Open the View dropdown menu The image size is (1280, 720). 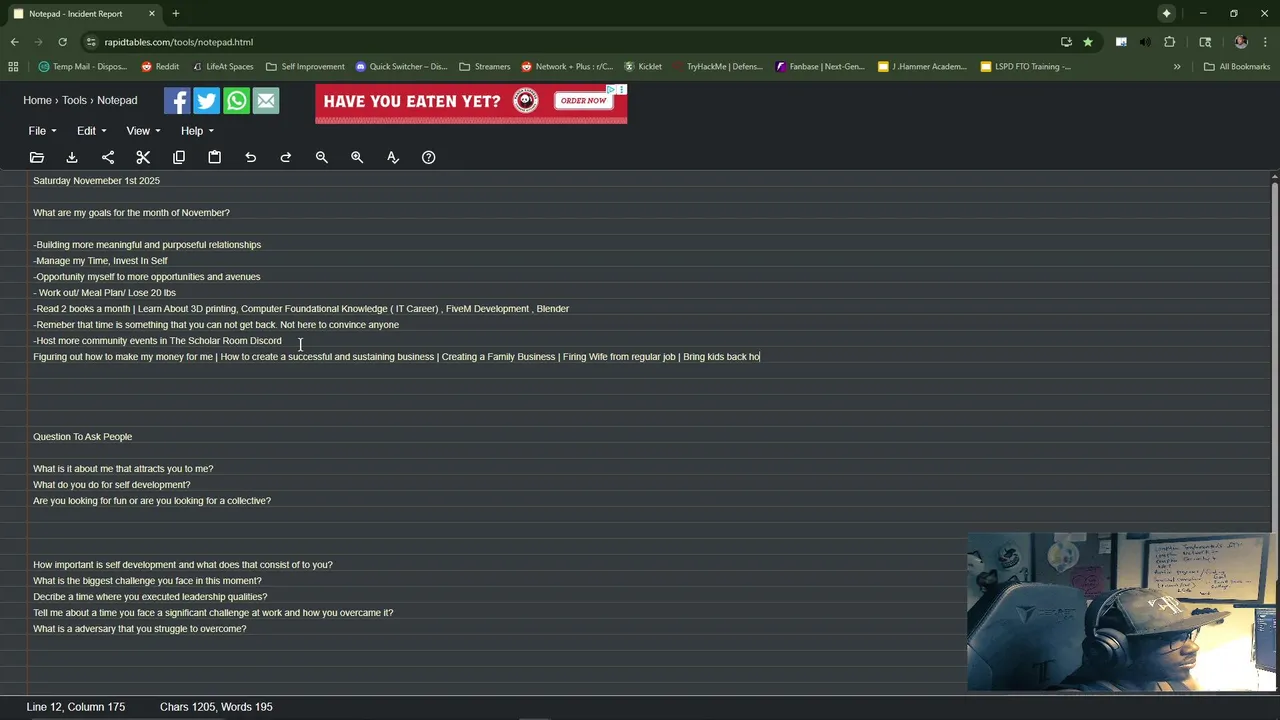pos(143,131)
